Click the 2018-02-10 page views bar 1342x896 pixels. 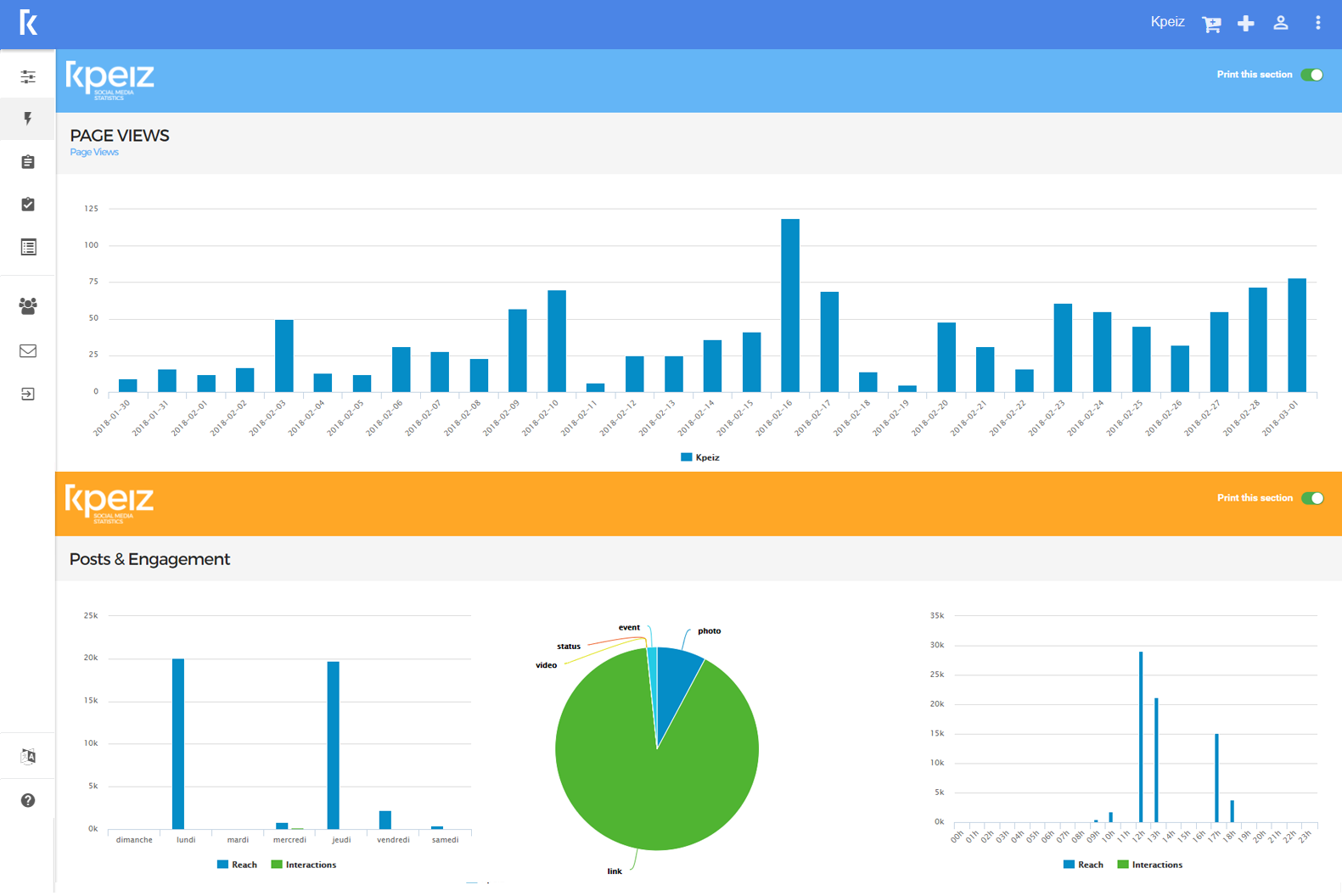click(557, 341)
